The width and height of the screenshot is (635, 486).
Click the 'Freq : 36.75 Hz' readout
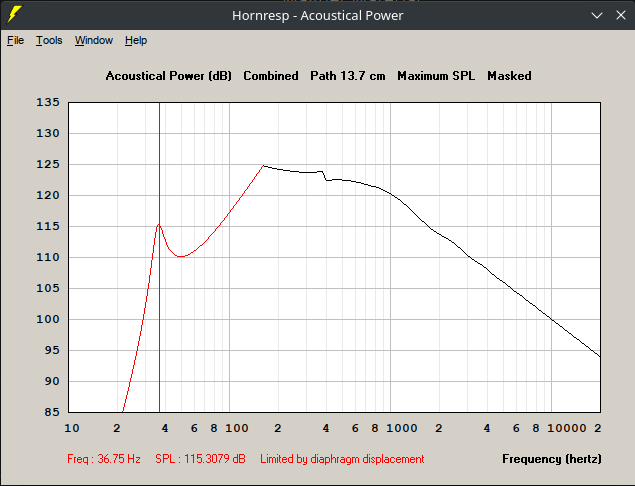pyautogui.click(x=104, y=459)
